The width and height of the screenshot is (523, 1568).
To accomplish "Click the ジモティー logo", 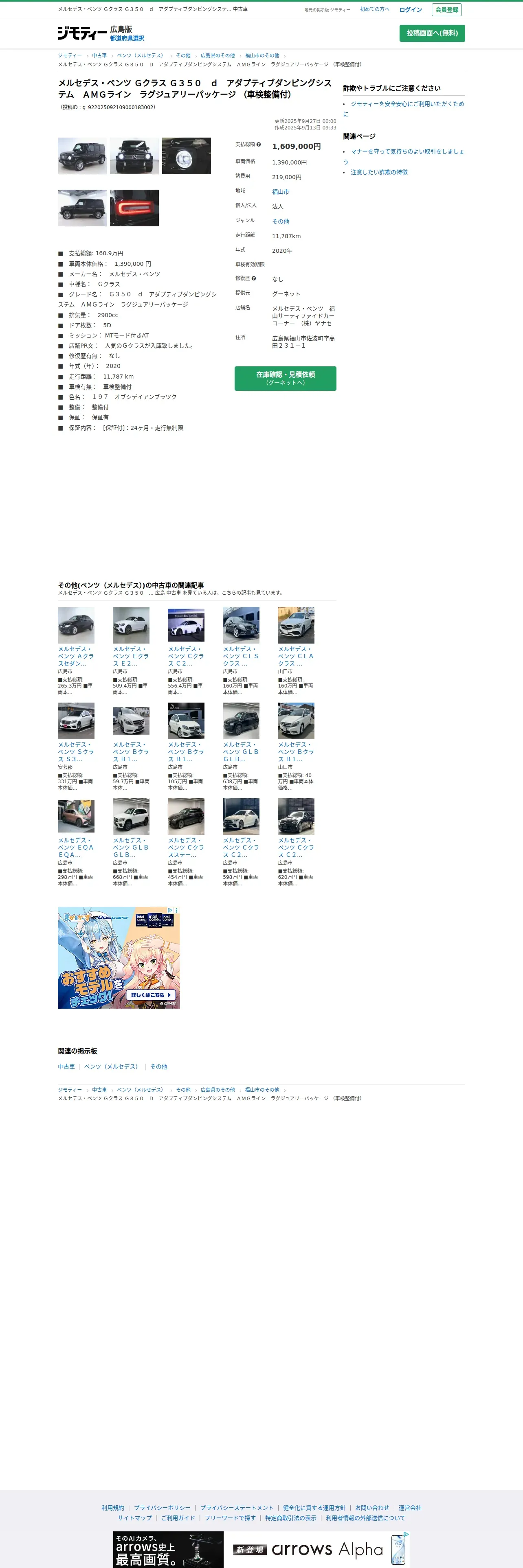I will [x=82, y=33].
